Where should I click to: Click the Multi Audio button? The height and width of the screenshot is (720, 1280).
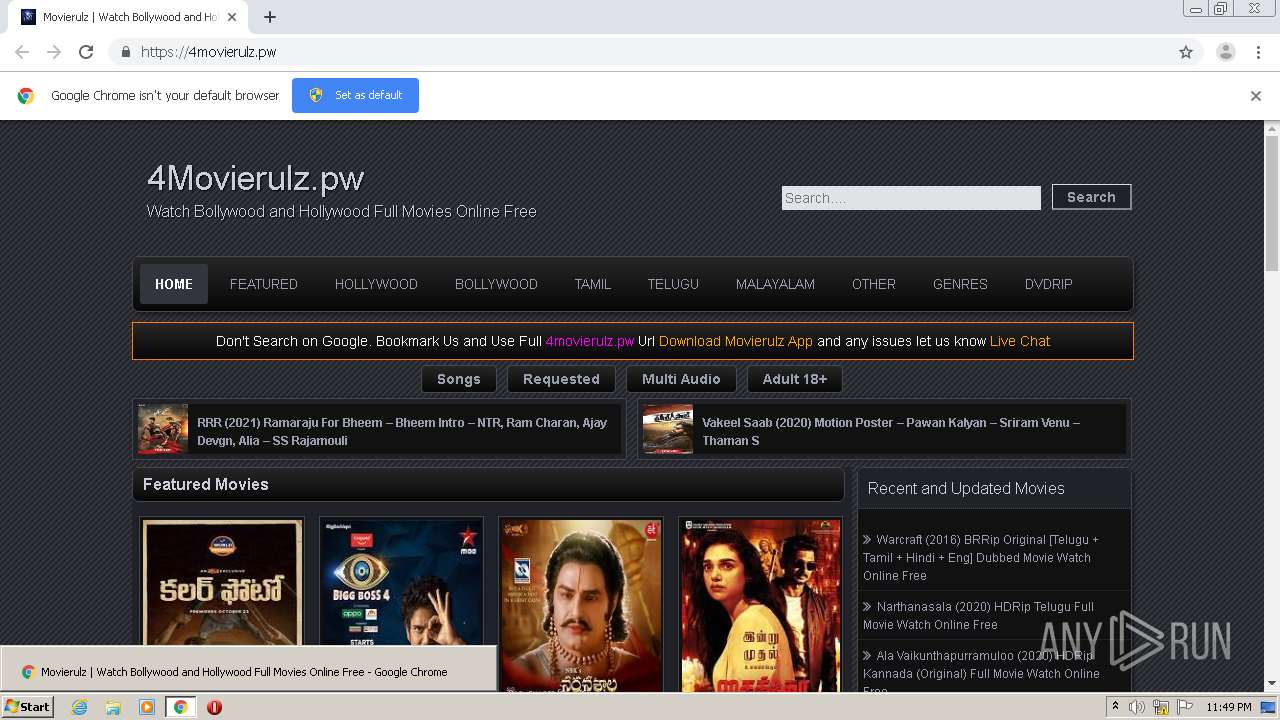pos(681,379)
